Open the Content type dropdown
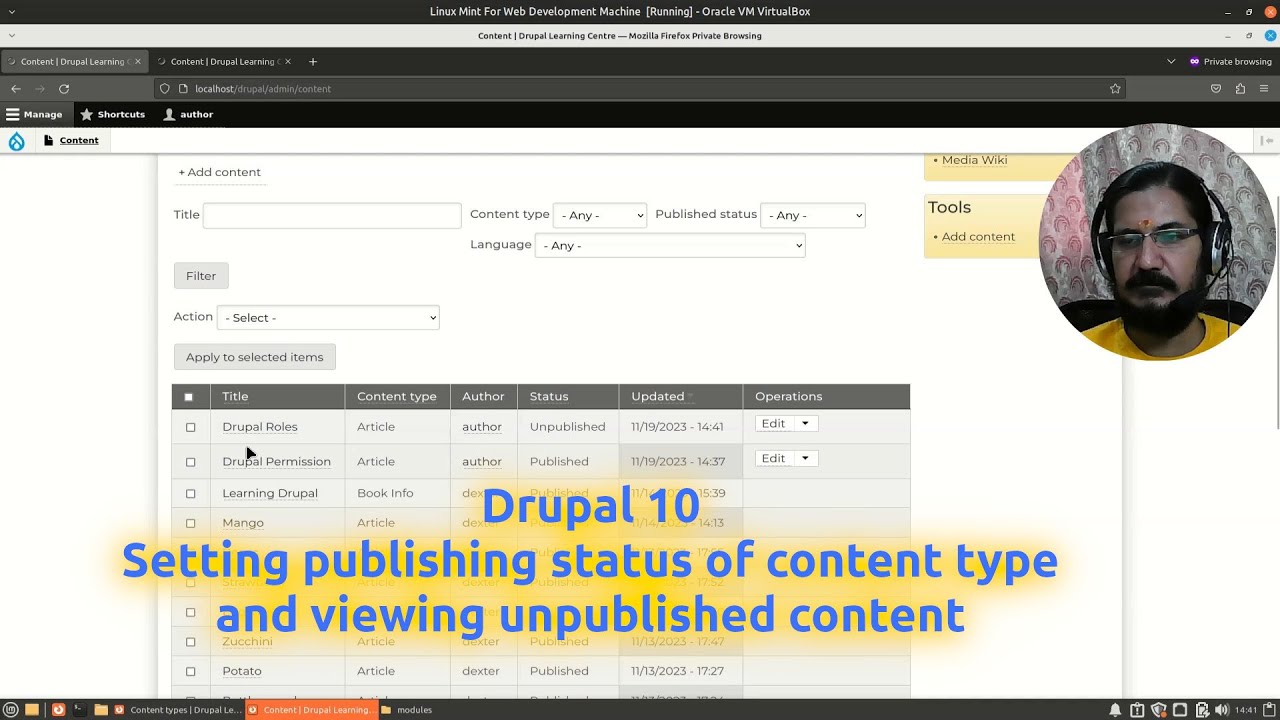Viewport: 1280px width, 720px height. pyautogui.click(x=600, y=215)
